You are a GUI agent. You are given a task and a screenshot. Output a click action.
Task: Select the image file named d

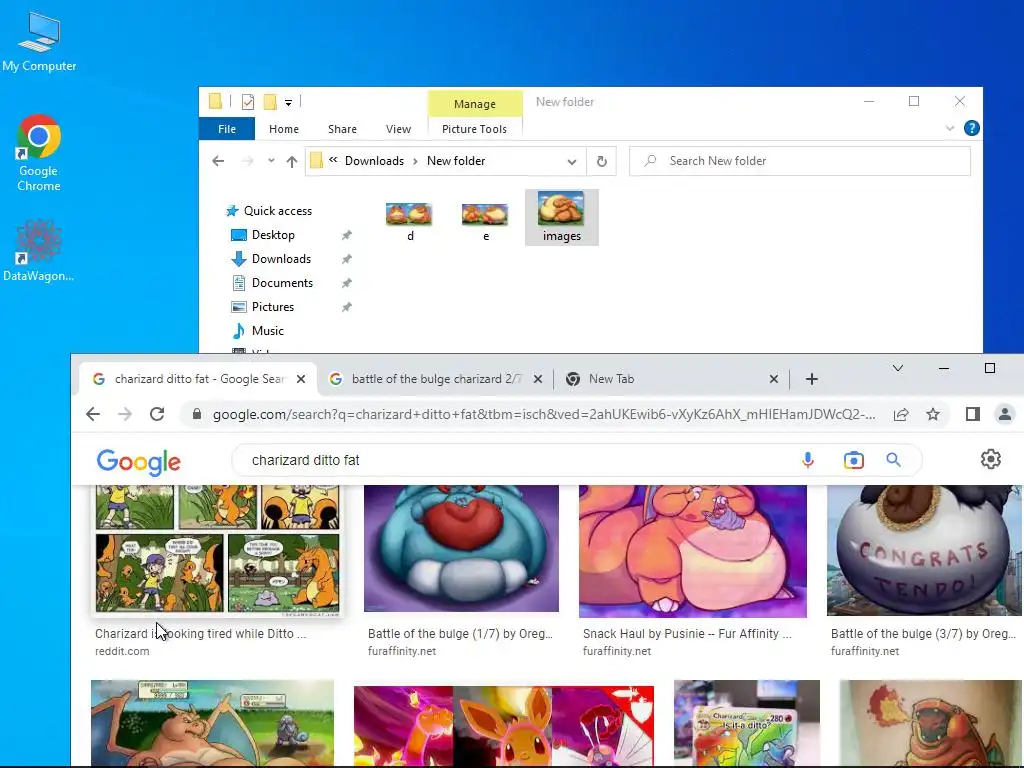pos(409,219)
